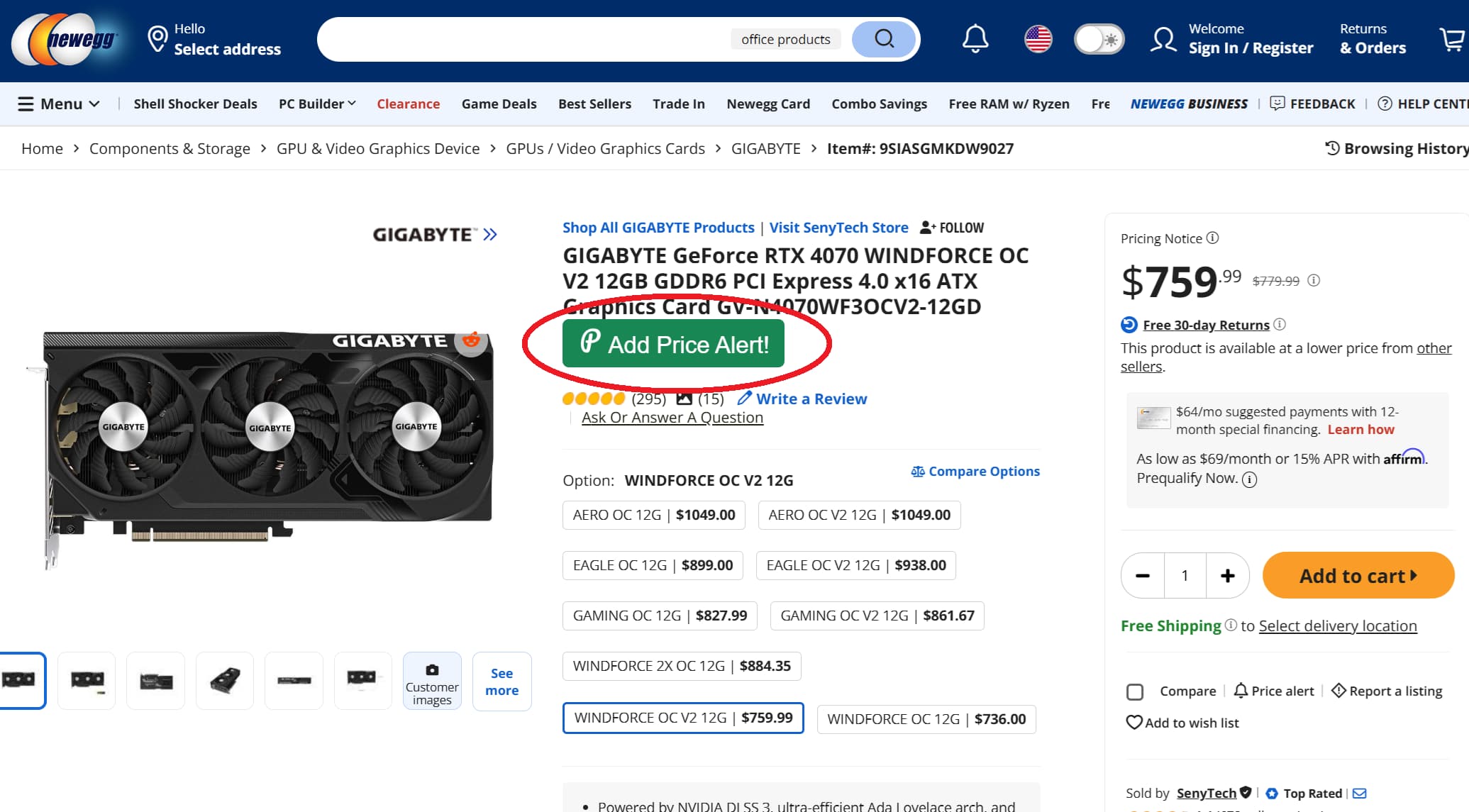The height and width of the screenshot is (812, 1469).
Task: Click the search magnifier icon
Action: point(883,39)
